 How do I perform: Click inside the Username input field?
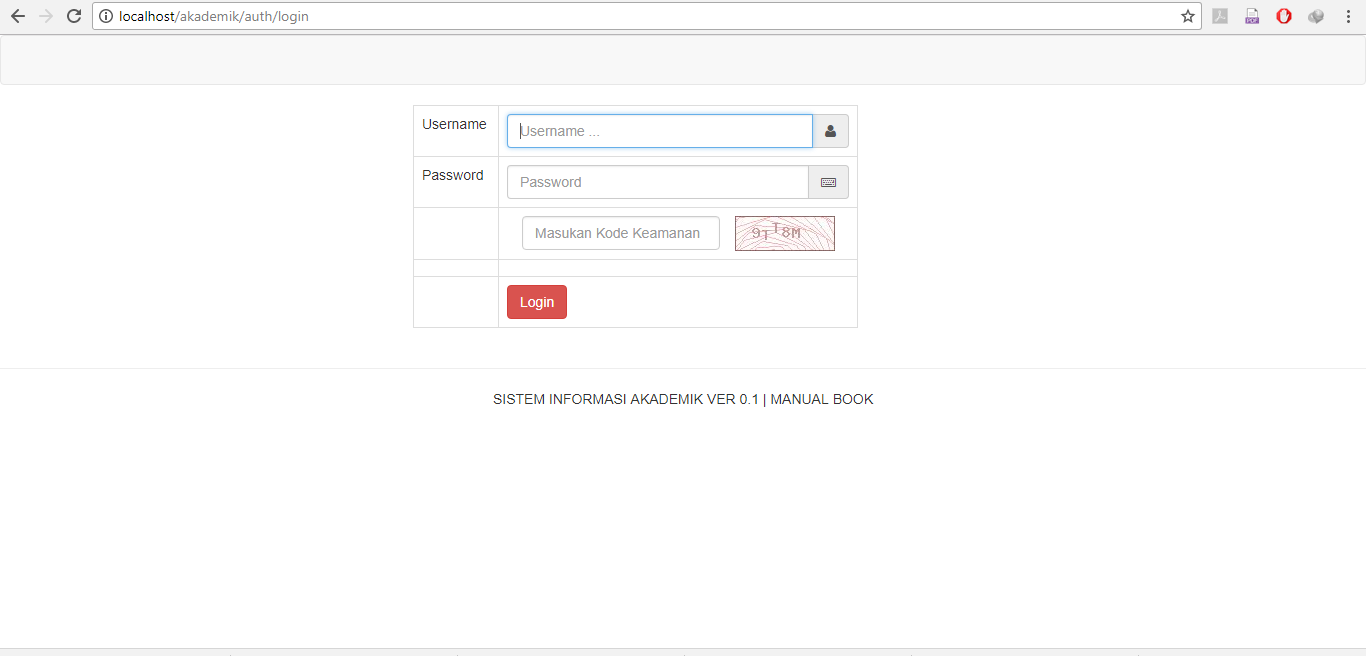click(659, 131)
